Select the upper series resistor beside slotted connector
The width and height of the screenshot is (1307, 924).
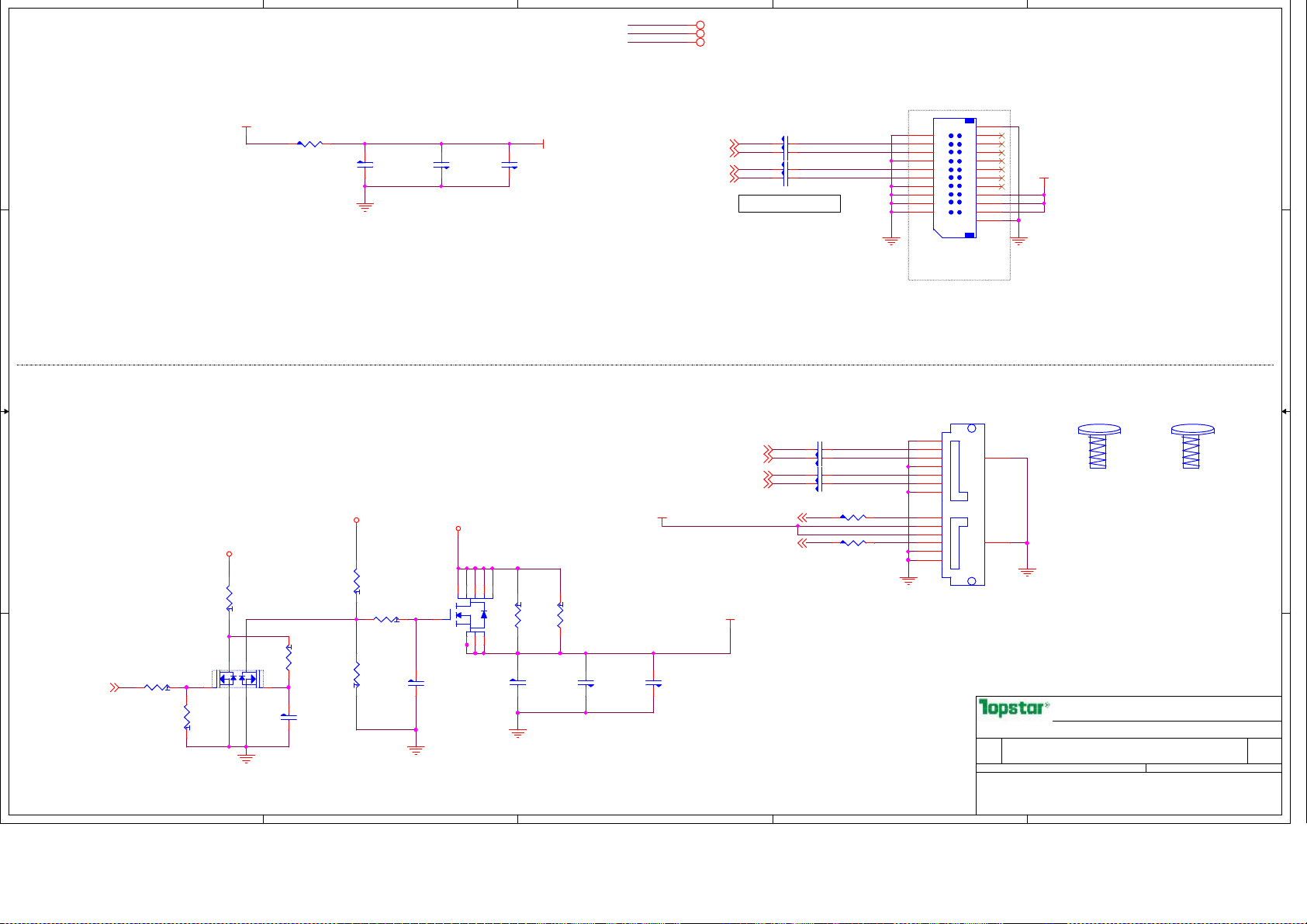(853, 517)
